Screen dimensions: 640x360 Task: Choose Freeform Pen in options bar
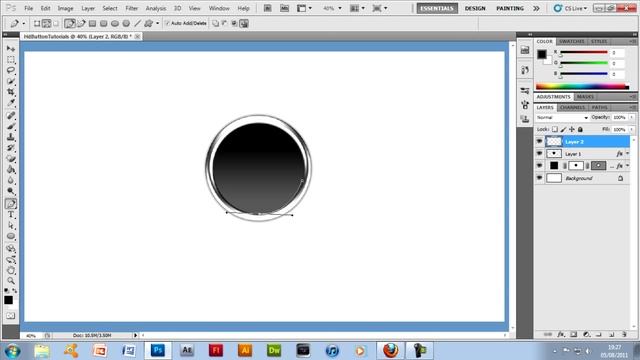[x=81, y=24]
